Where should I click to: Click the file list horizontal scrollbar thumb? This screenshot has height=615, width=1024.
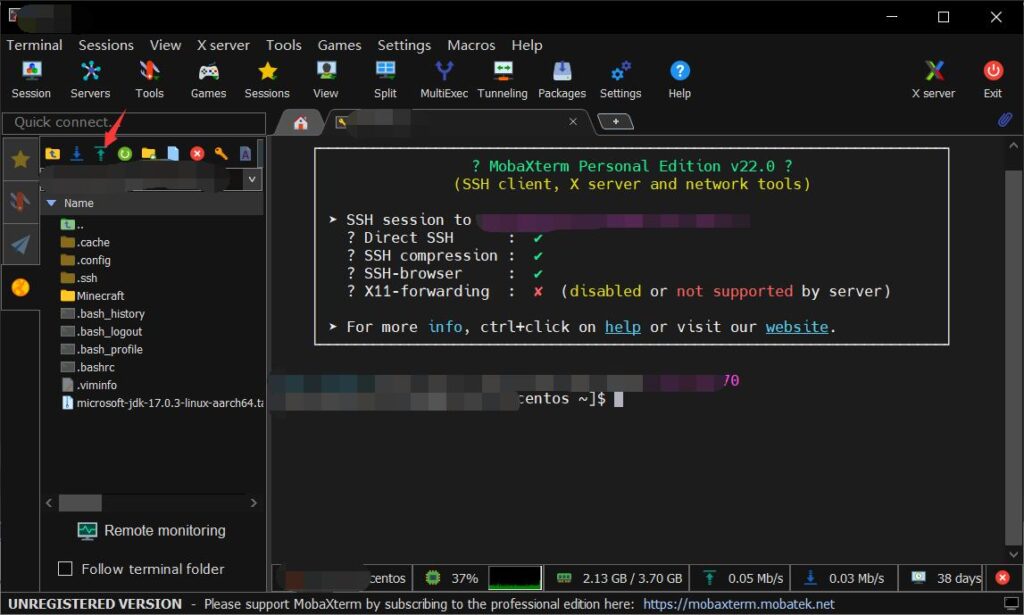coord(80,503)
